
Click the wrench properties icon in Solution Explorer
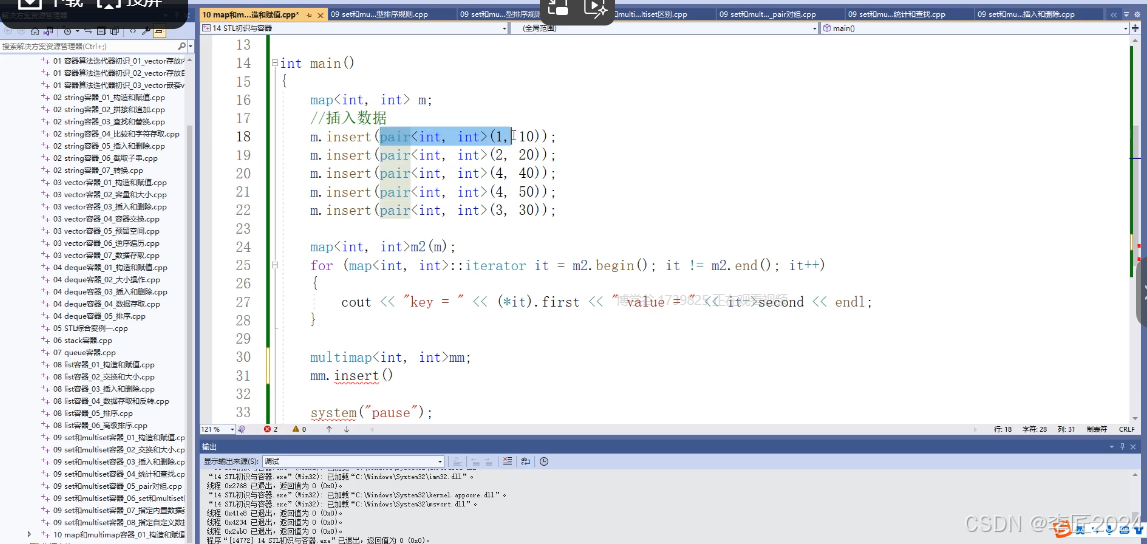coord(146,31)
